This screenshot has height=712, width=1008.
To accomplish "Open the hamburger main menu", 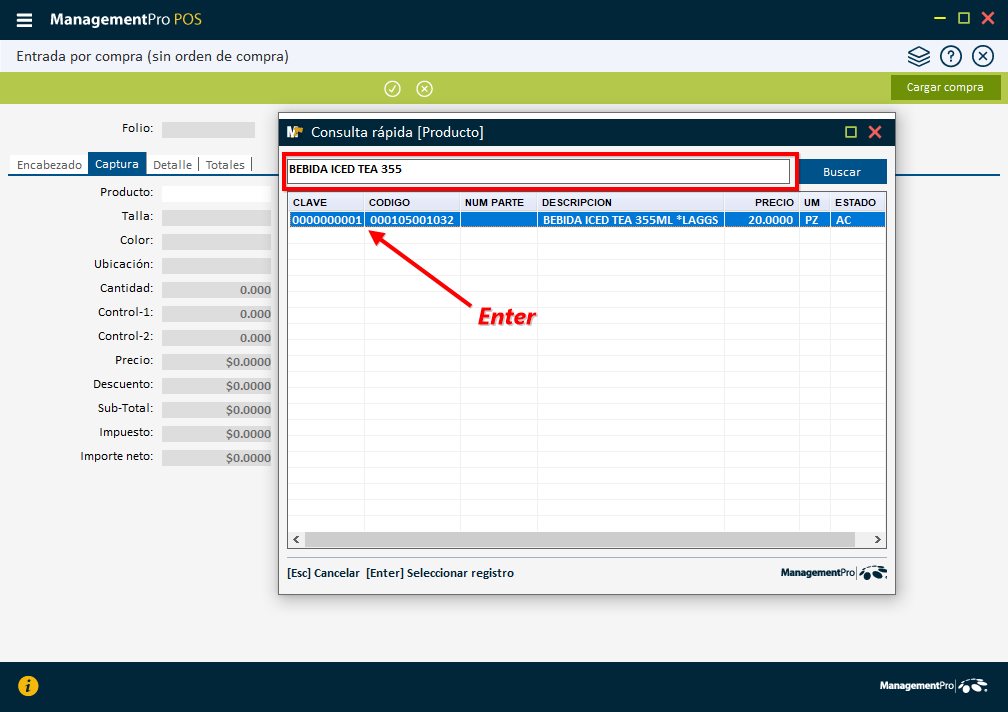I will click(x=24, y=20).
